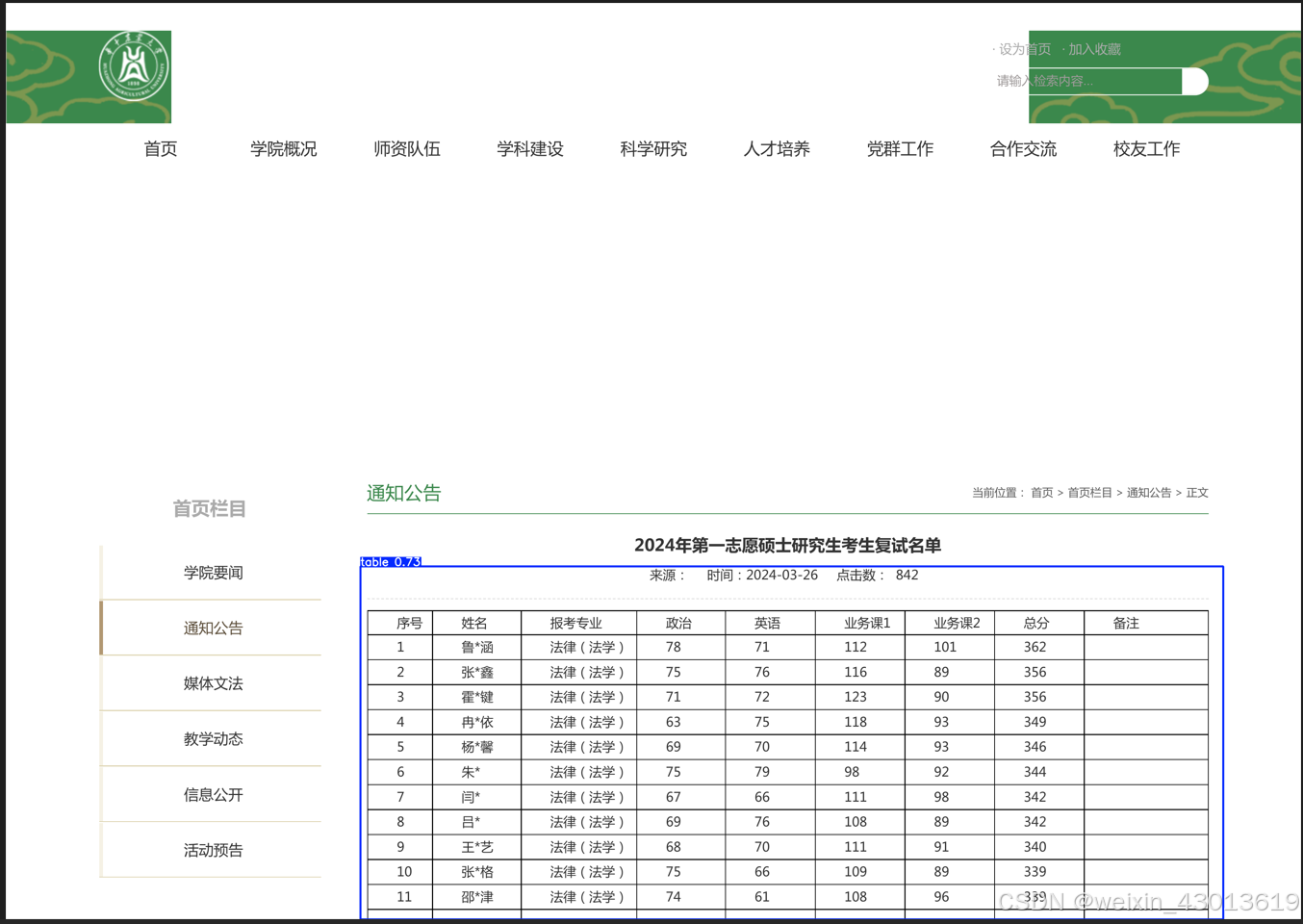This screenshot has height=924, width=1303.
Task: Click the name cell 杨*馨
Action: (x=477, y=748)
